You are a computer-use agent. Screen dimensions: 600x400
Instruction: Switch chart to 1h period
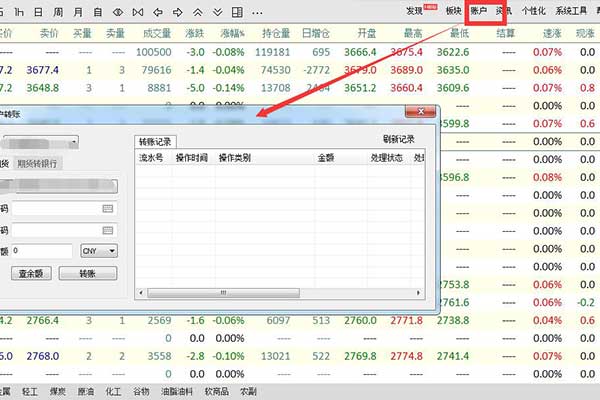click(x=19, y=12)
